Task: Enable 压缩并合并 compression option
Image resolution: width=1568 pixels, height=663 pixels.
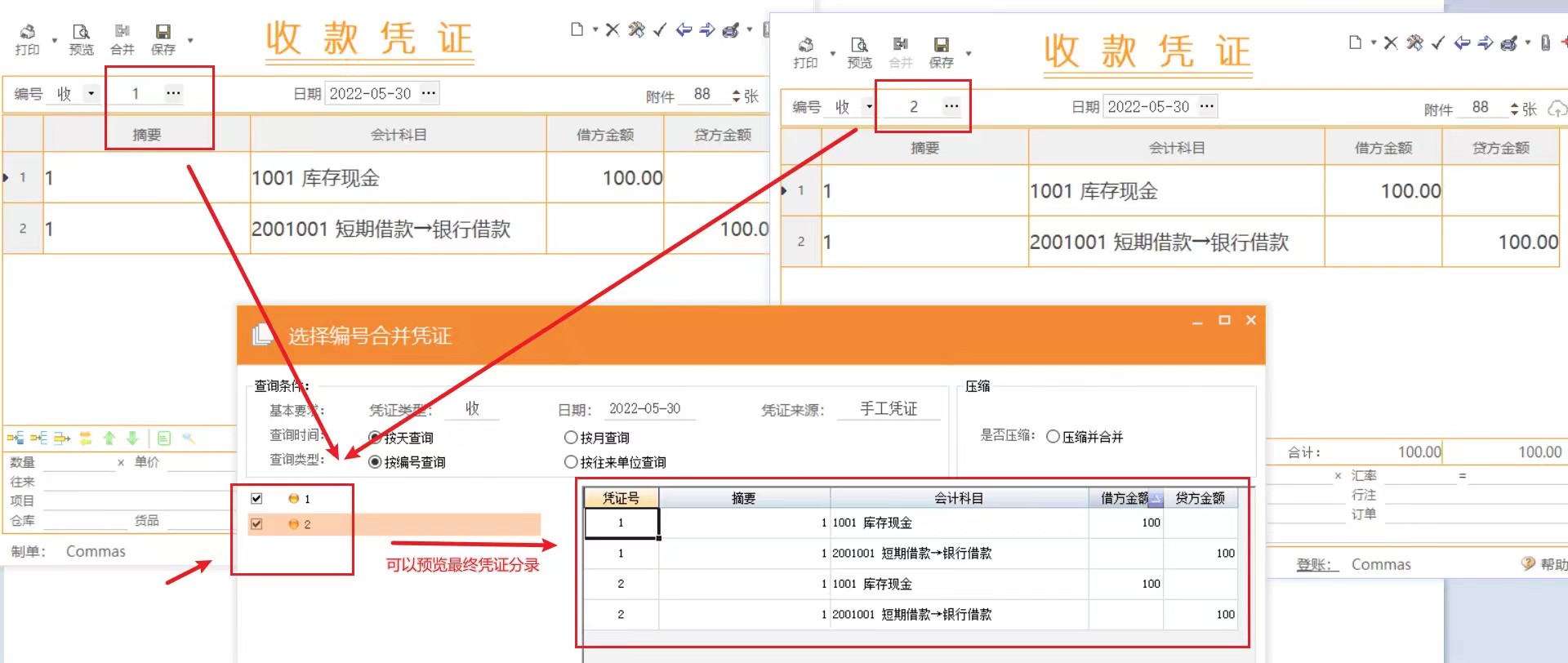Action: pos(1053,437)
